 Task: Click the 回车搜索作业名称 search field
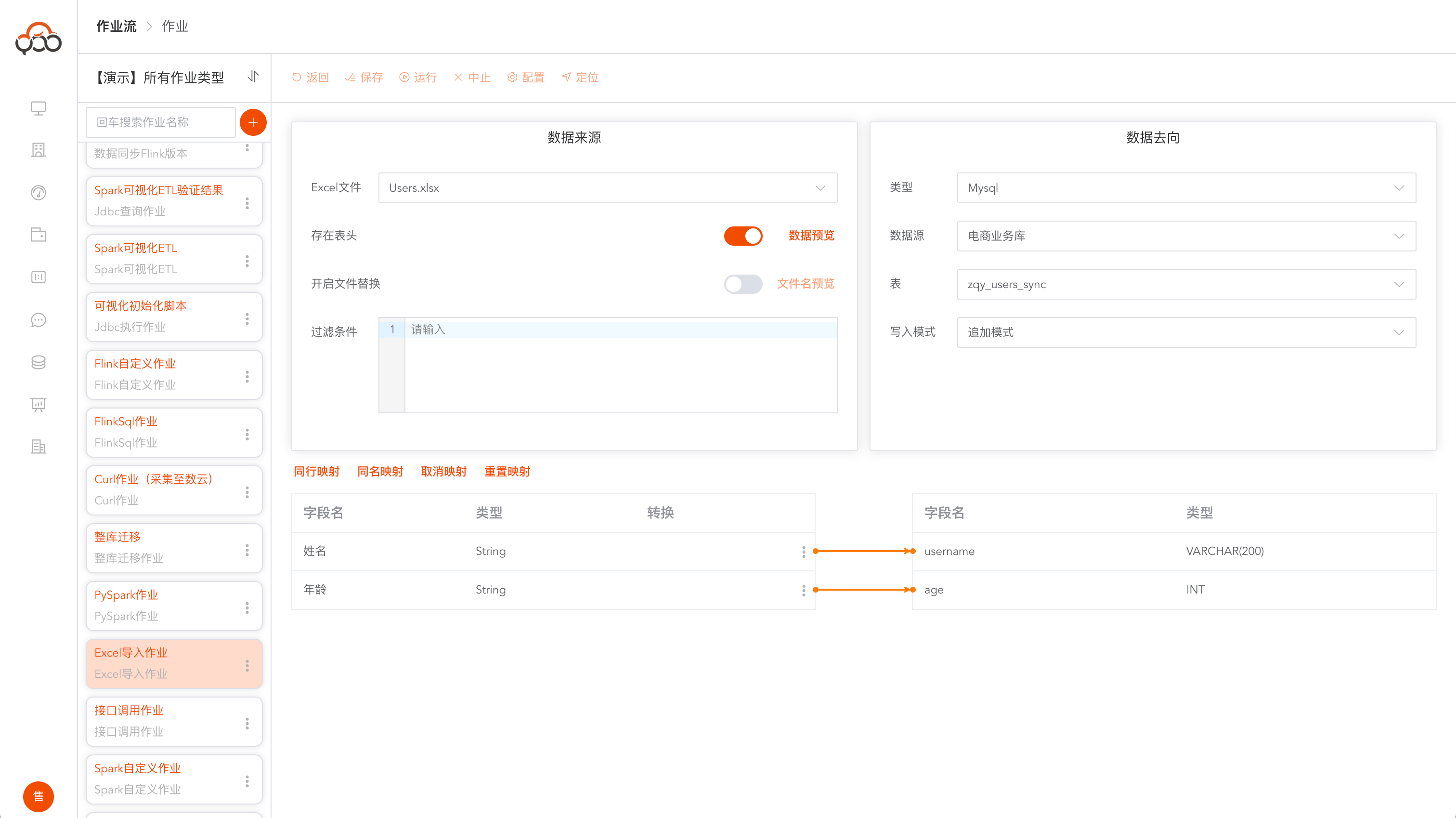pos(160,122)
